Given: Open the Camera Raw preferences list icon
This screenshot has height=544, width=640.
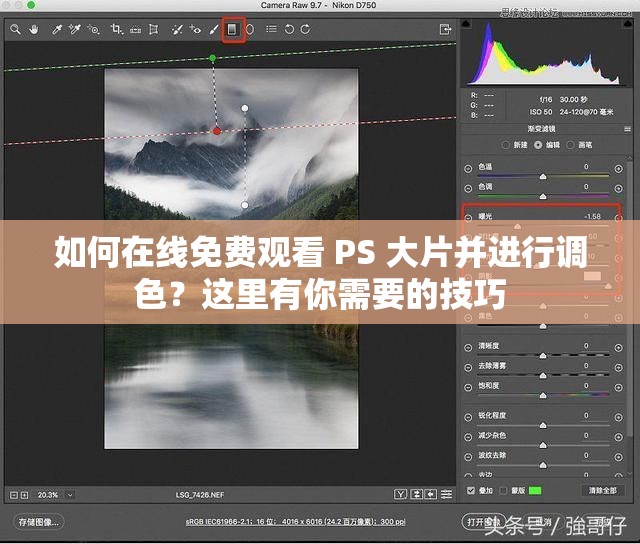Looking at the screenshot, I should coord(271,29).
